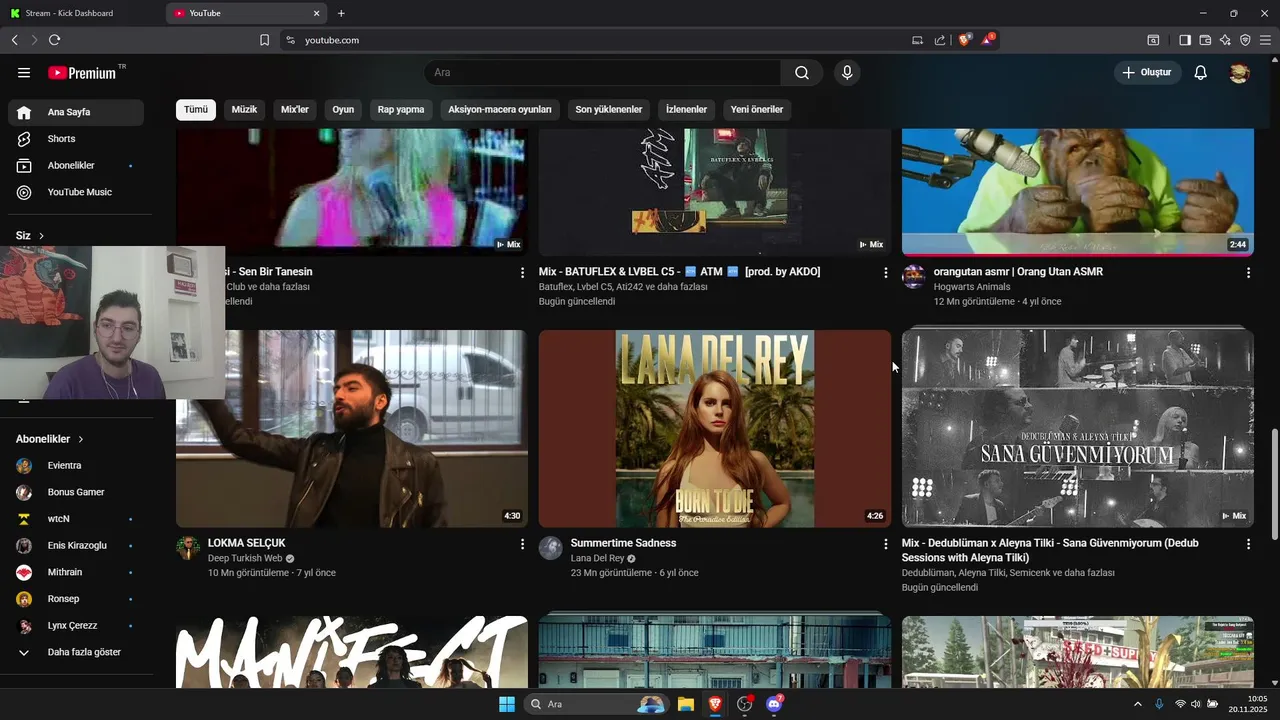The width and height of the screenshot is (1280, 720).
Task: Click the Oluştur create button
Action: 1147,73
